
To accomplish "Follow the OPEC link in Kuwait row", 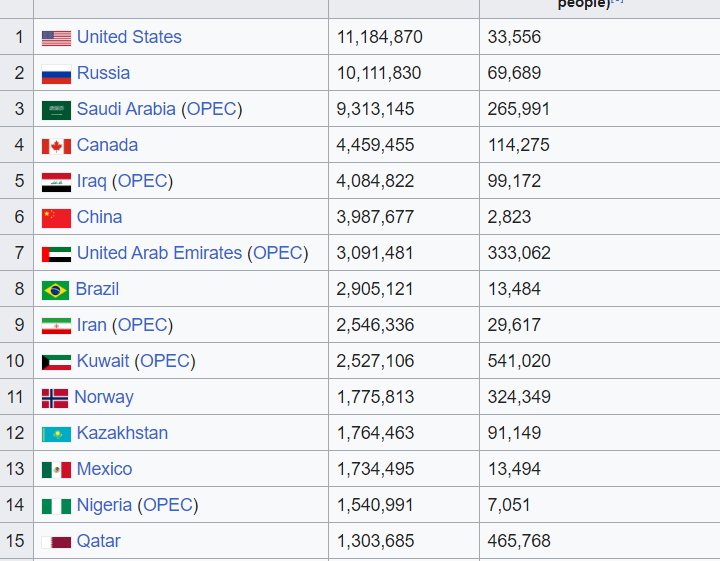I will click(x=165, y=361).
